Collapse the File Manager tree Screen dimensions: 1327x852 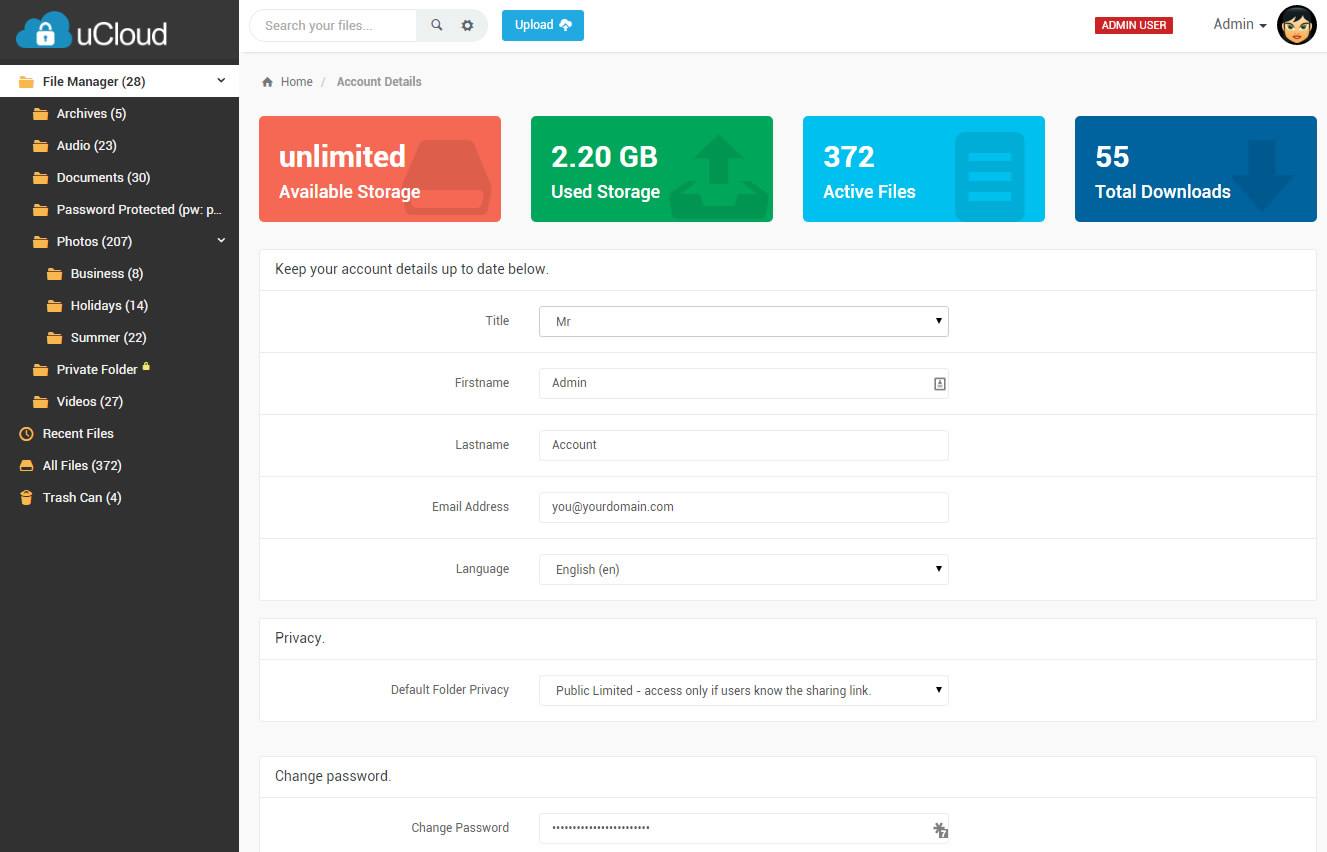(221, 81)
